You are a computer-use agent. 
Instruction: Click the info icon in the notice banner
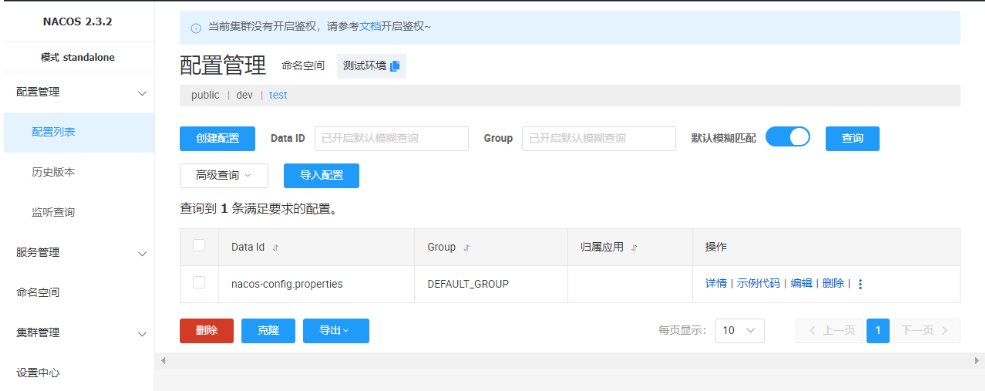pos(196,28)
